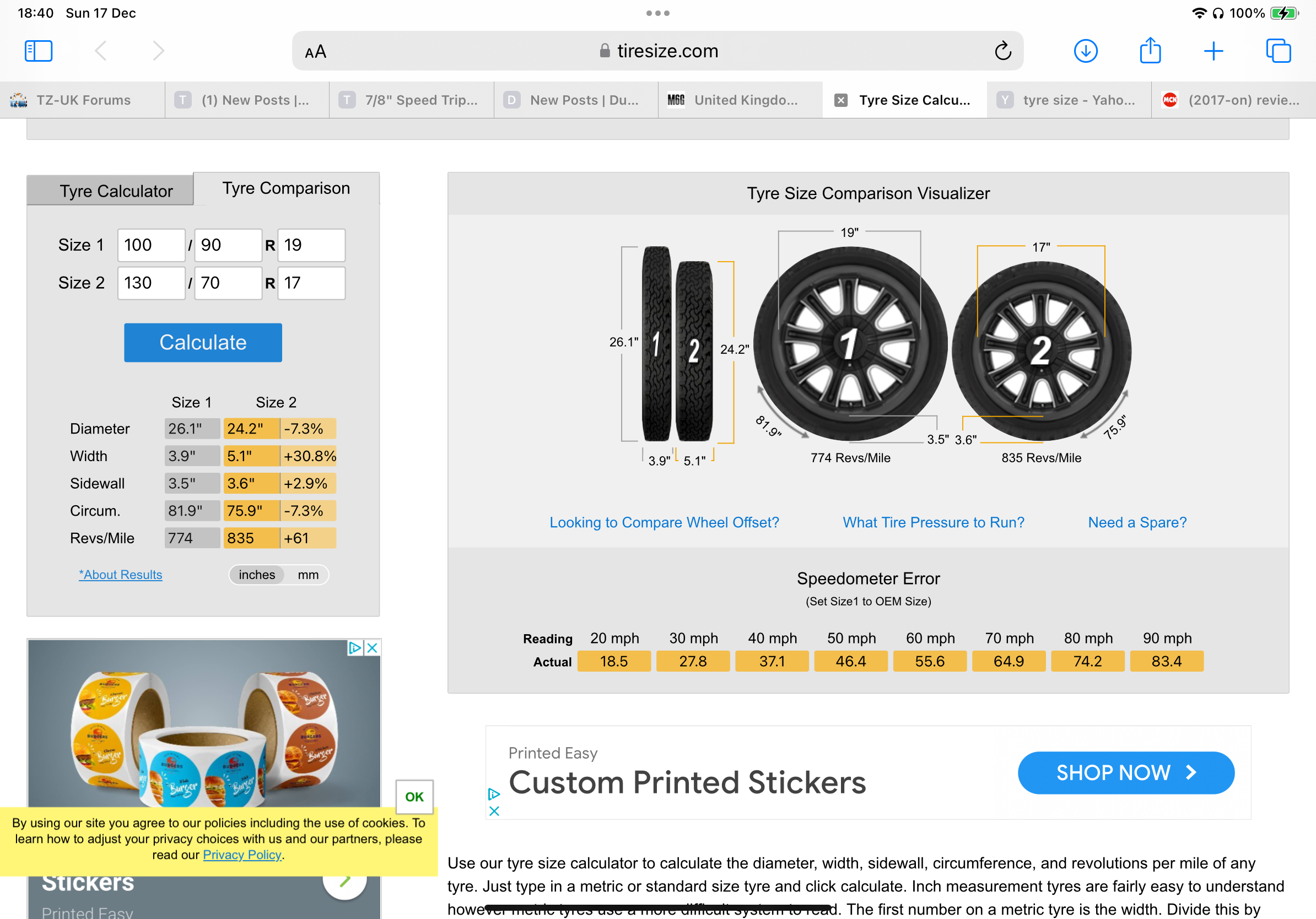Show the tab overview icon

pos(1278,51)
